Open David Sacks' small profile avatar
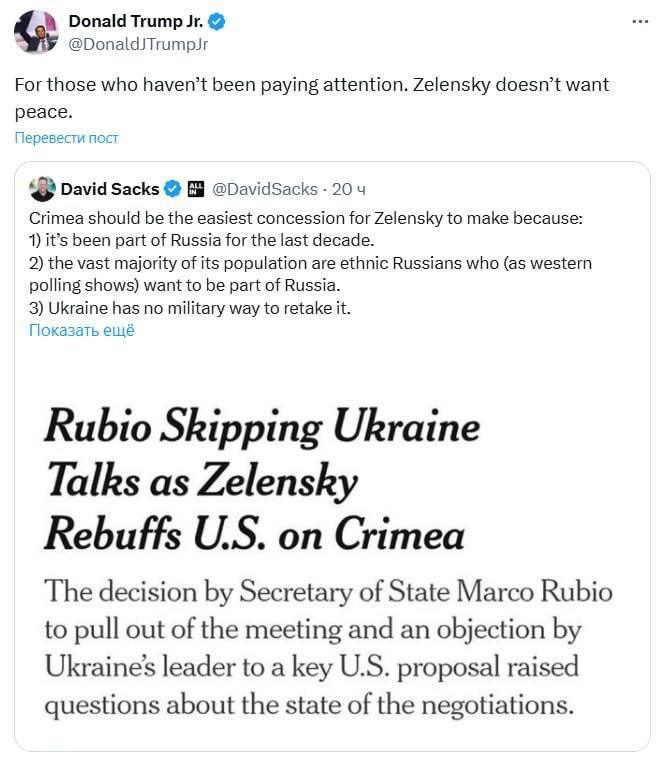659x757 pixels. [42, 189]
